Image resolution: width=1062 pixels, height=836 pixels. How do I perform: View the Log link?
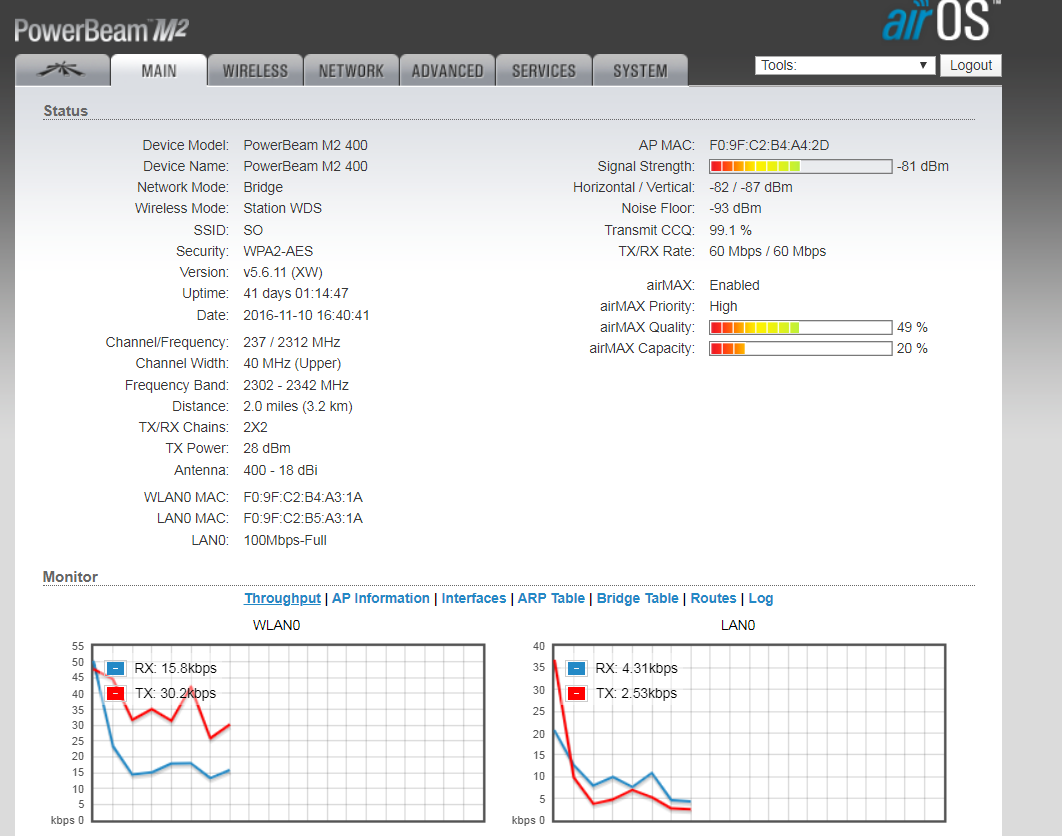pos(761,598)
